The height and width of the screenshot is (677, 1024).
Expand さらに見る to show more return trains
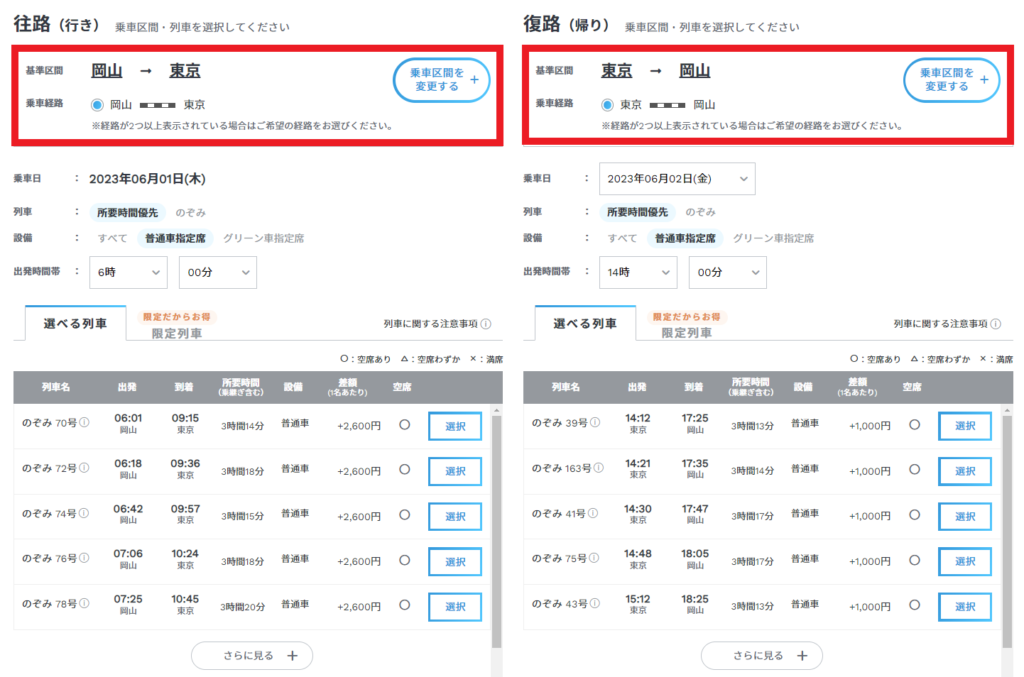coord(762,655)
